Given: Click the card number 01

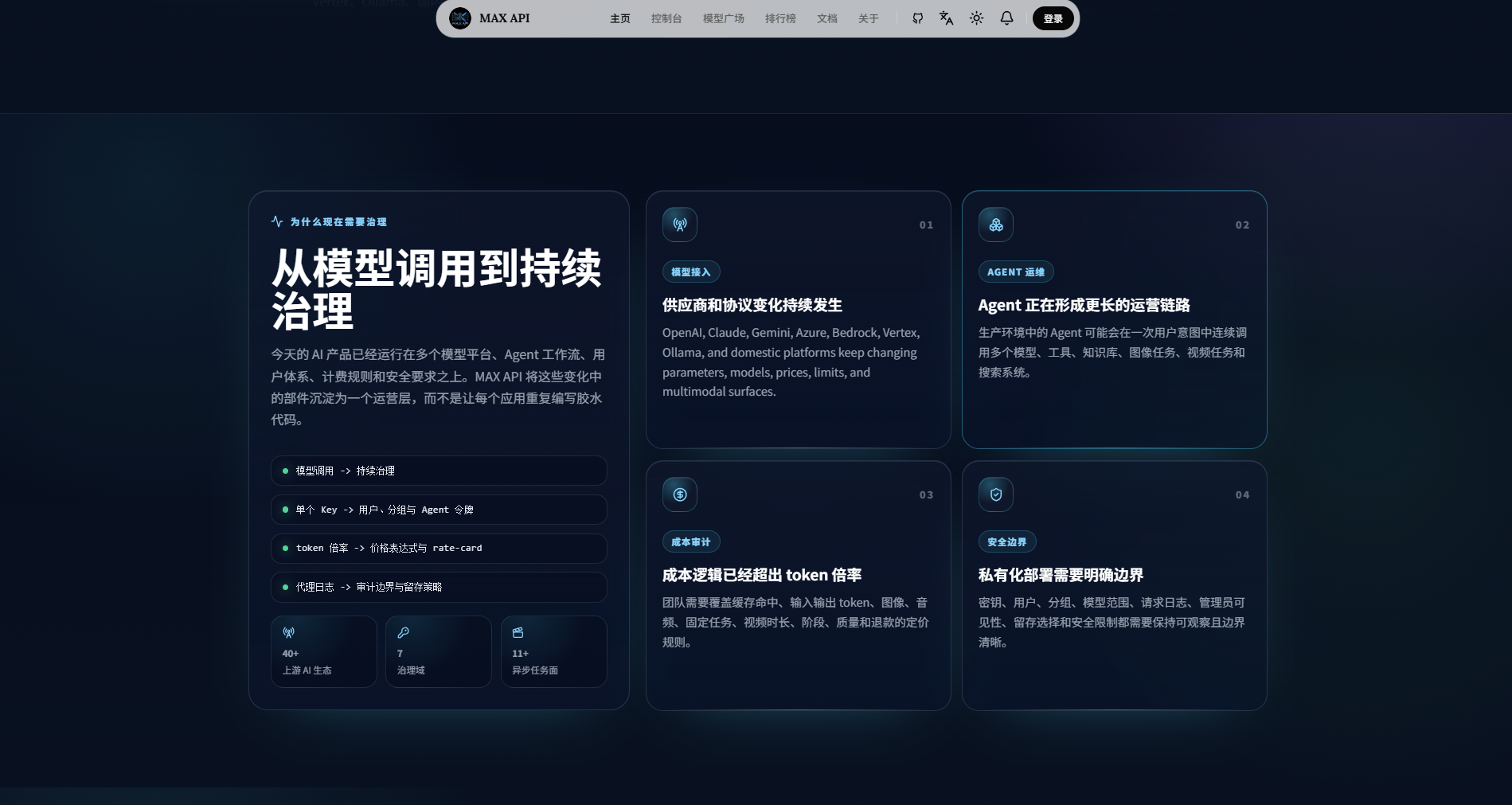Looking at the screenshot, I should coord(926,225).
